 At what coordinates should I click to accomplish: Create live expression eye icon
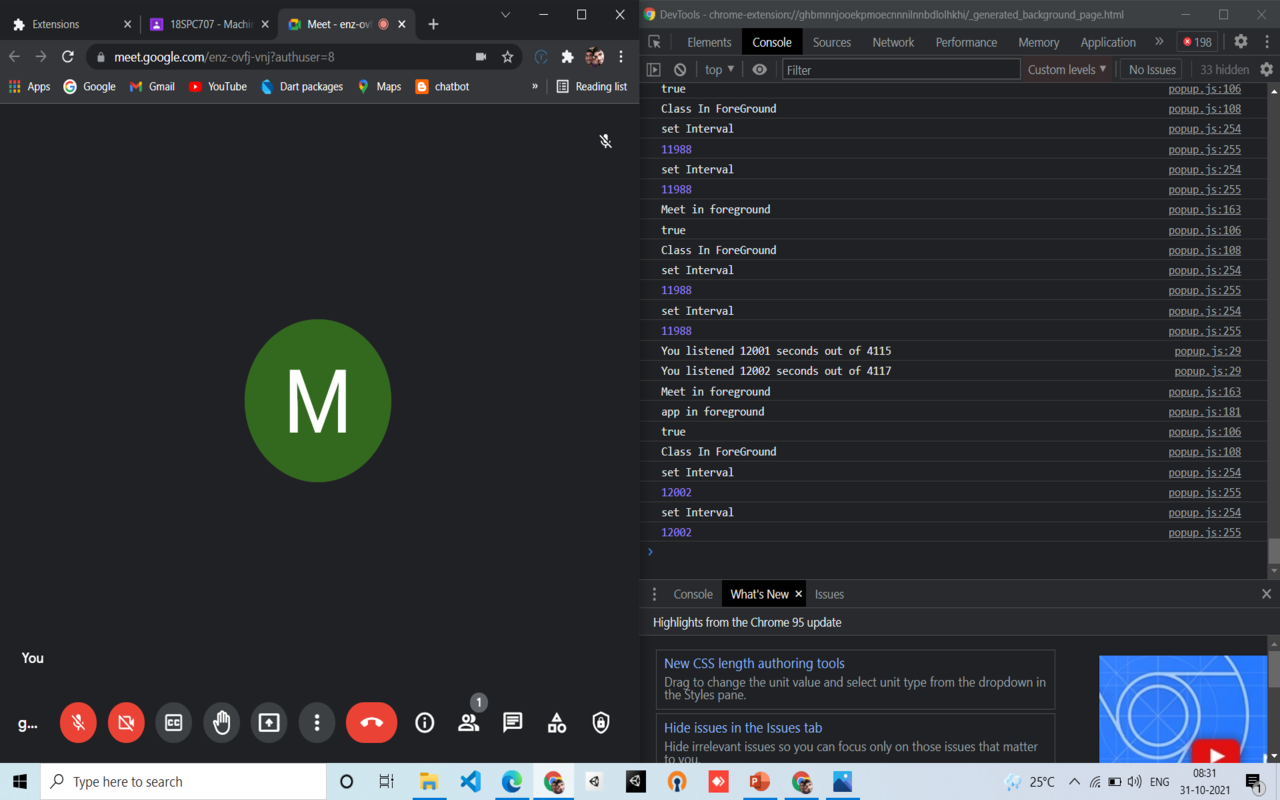click(760, 70)
